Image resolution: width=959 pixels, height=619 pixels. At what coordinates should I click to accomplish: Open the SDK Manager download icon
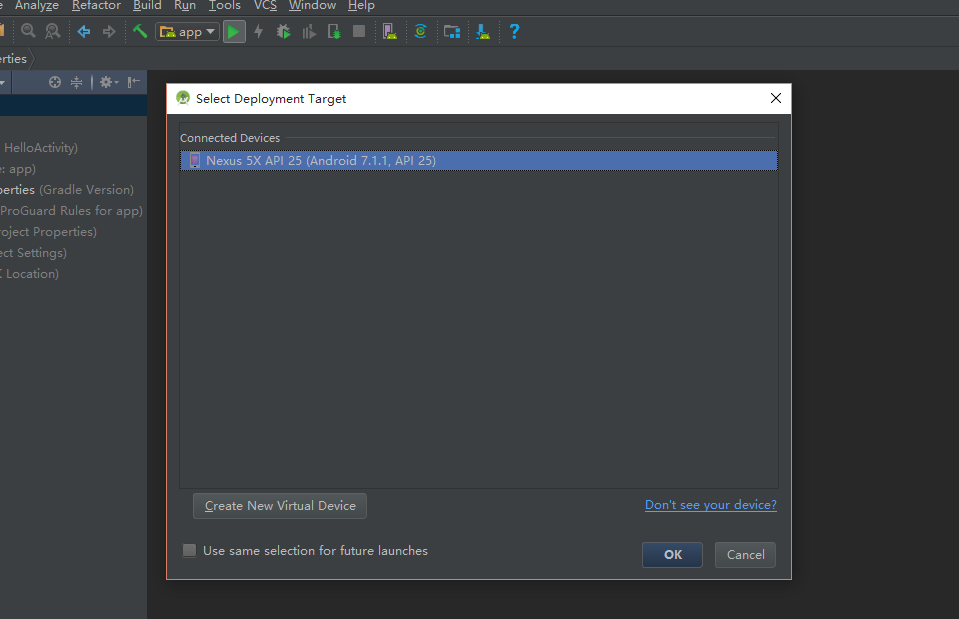pos(483,31)
